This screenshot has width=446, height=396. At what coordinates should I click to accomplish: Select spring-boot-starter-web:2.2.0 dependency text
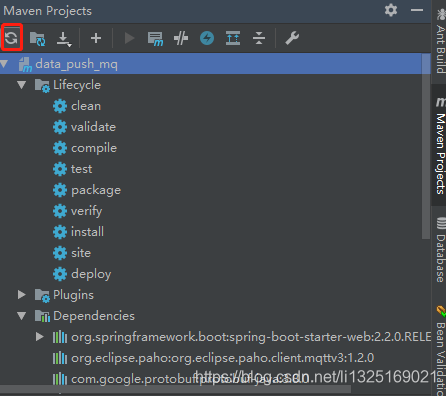pos(251,337)
